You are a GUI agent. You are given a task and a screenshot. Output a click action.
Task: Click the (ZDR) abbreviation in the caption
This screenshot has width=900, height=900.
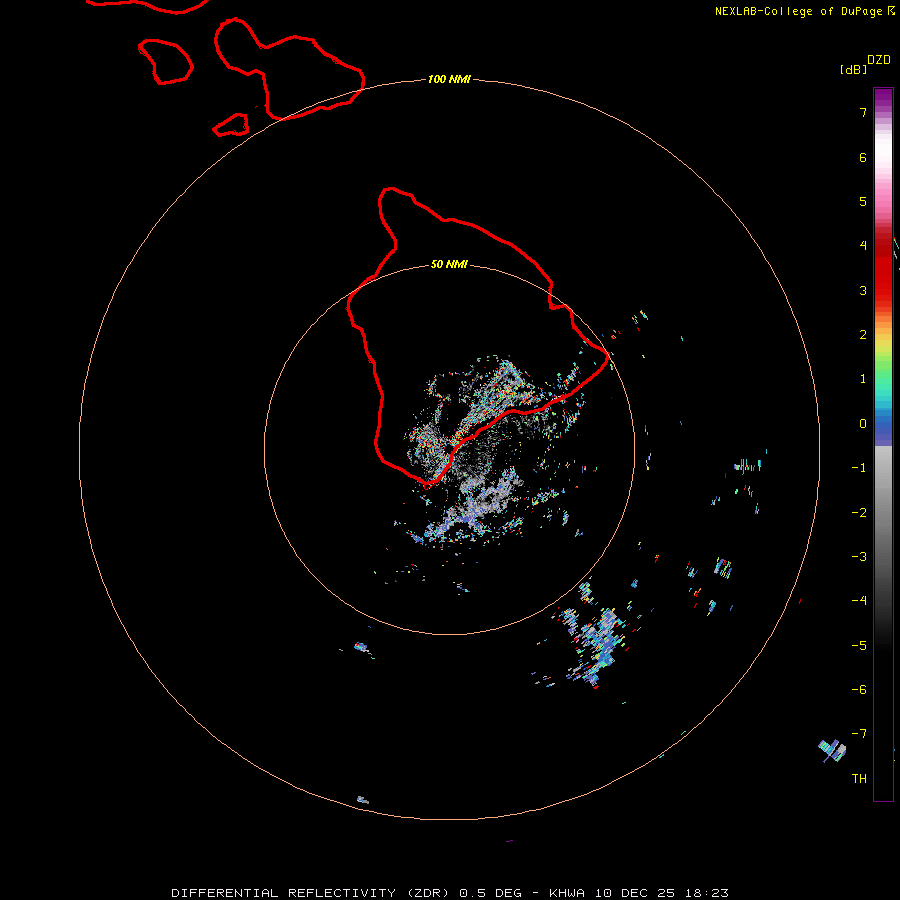point(428,893)
